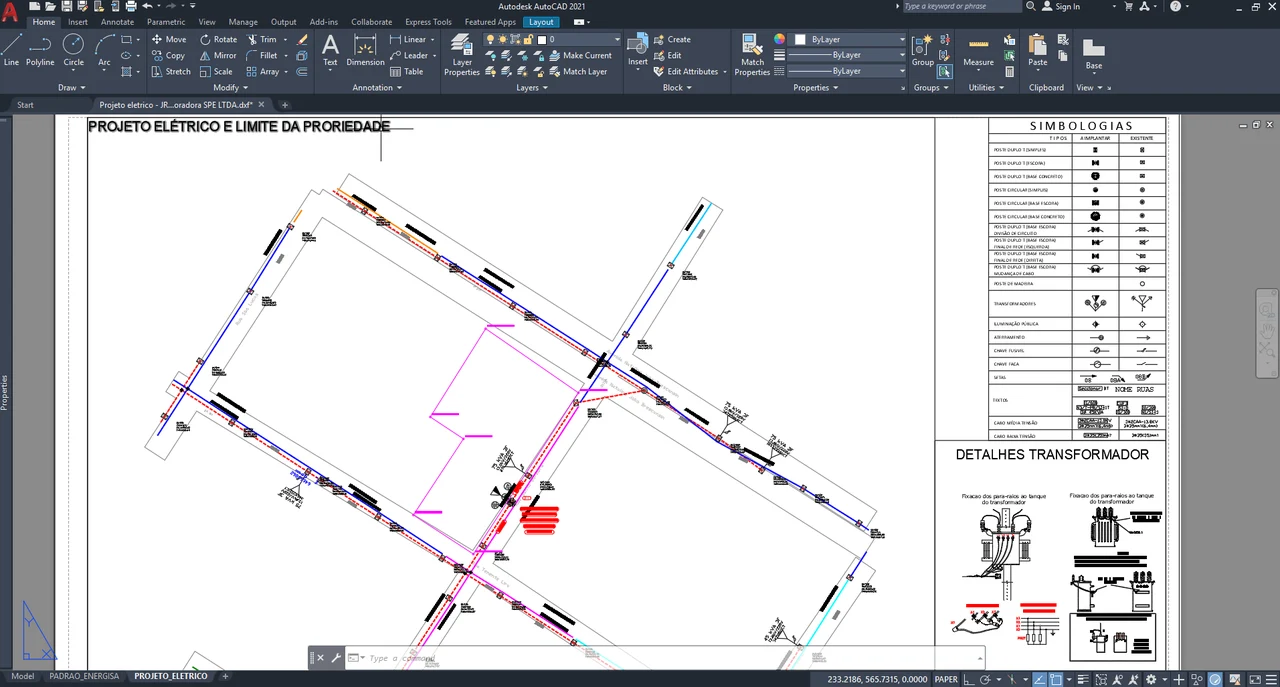This screenshot has height=687, width=1280.
Task: Expand the Modify panel
Action: [x=229, y=88]
